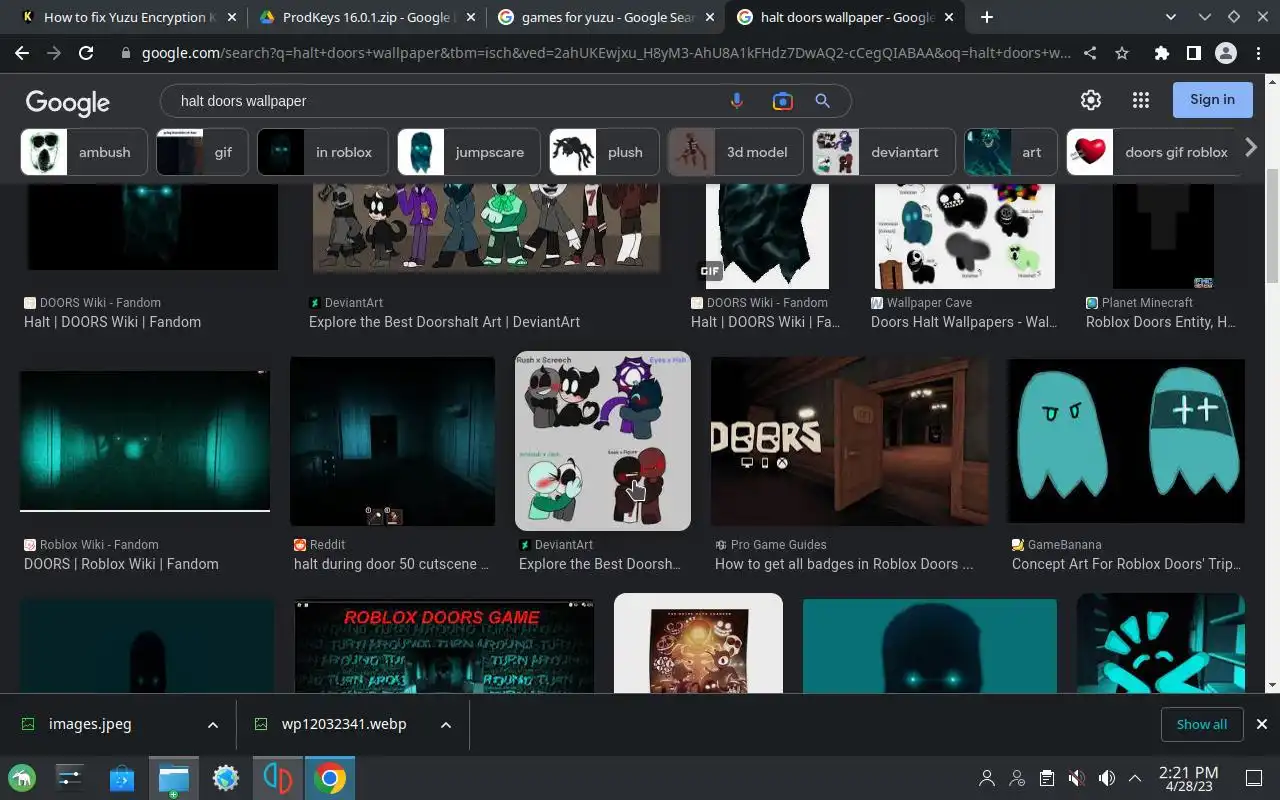Bookmark this page with the star icon
1280x800 pixels.
1122,54
